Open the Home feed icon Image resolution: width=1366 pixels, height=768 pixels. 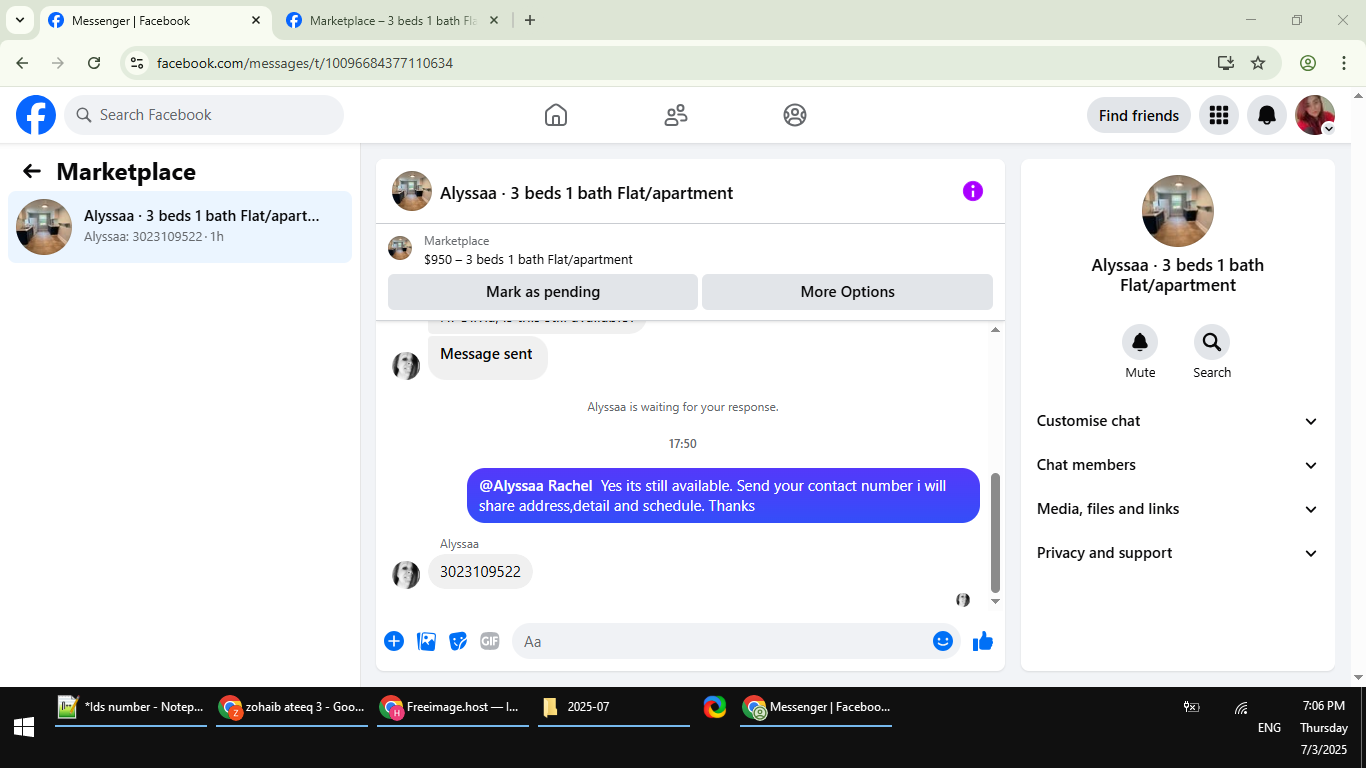click(x=556, y=115)
